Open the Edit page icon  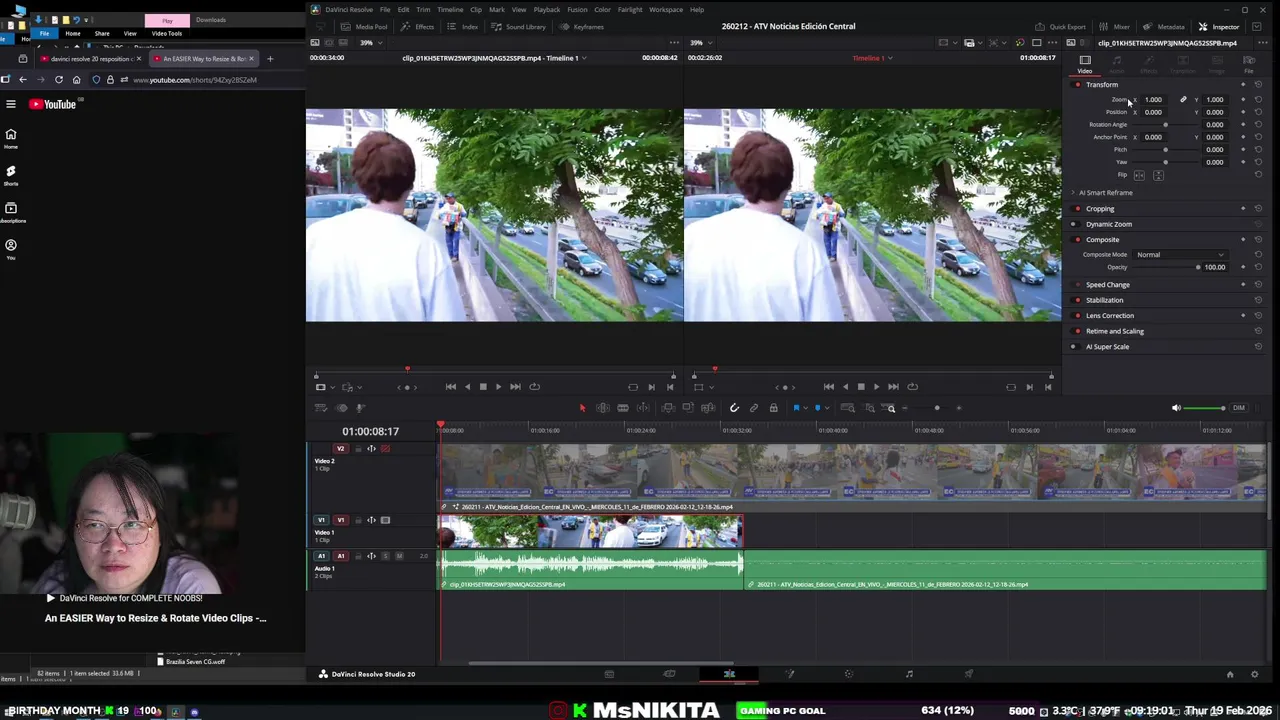[729, 674]
